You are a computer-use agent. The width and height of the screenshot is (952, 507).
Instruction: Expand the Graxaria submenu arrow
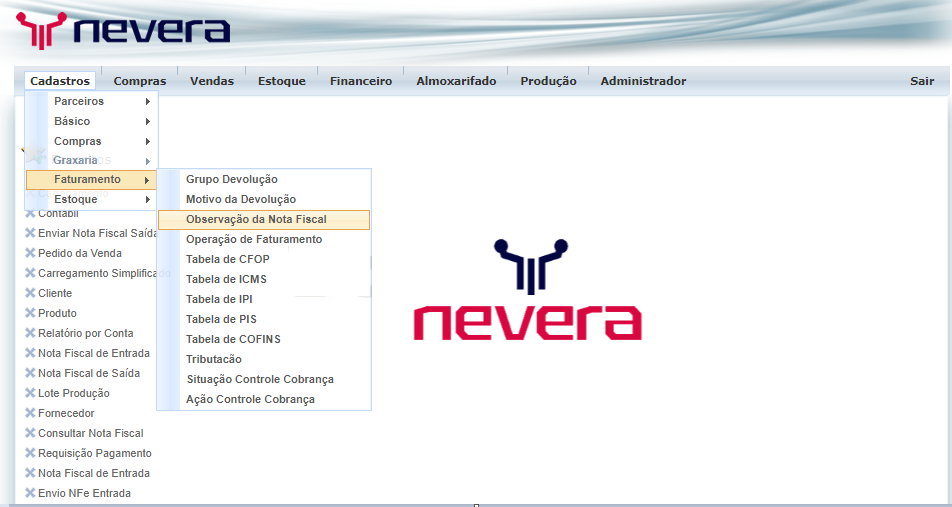[148, 161]
